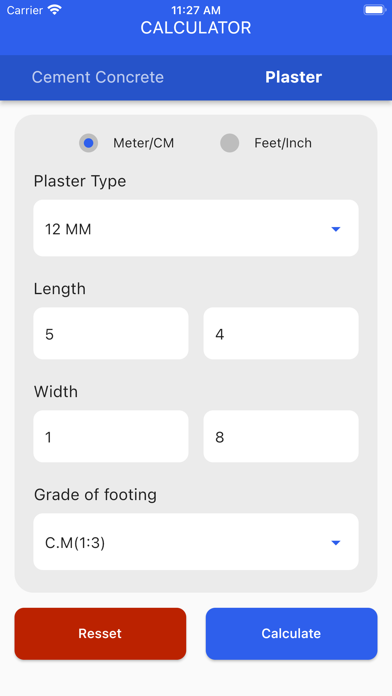Open the Plaster Type dropdown arrow
Screen dimensions: 392x696
click(336, 229)
